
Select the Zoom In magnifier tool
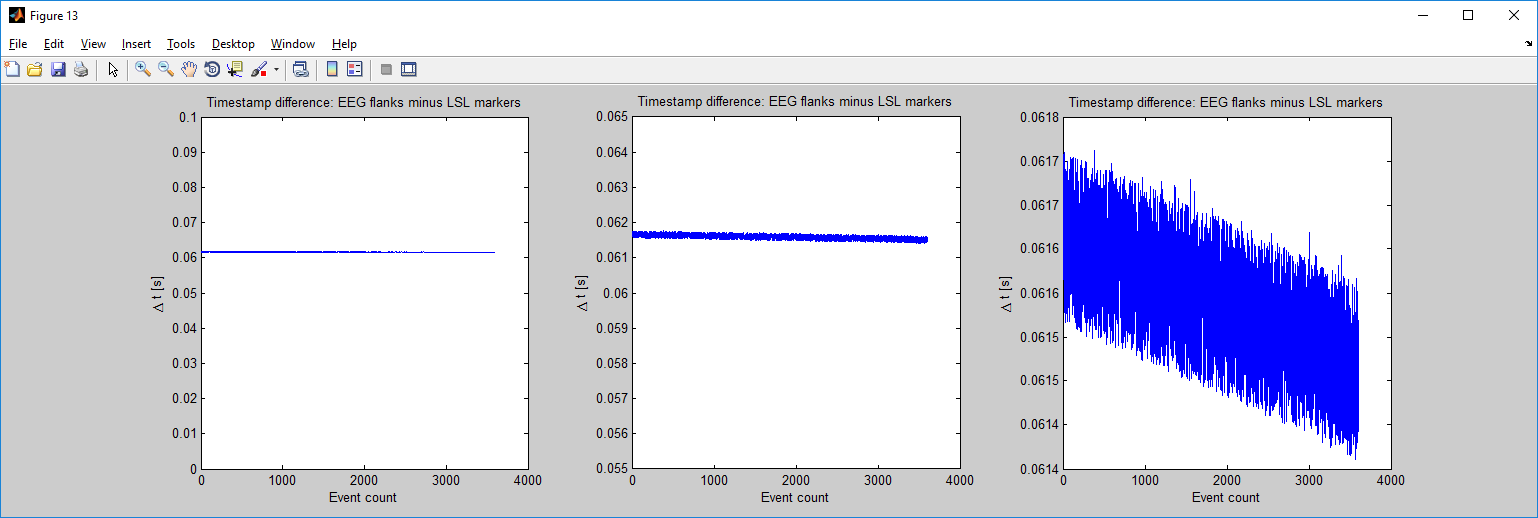pos(143,69)
